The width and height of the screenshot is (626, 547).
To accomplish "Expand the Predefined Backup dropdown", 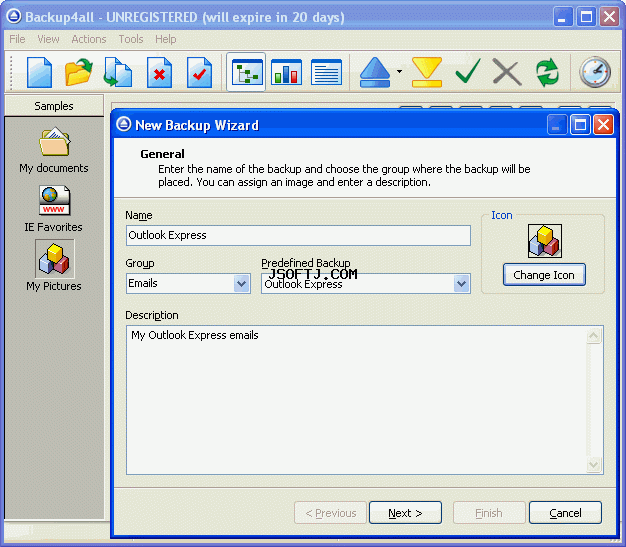I will (x=461, y=284).
